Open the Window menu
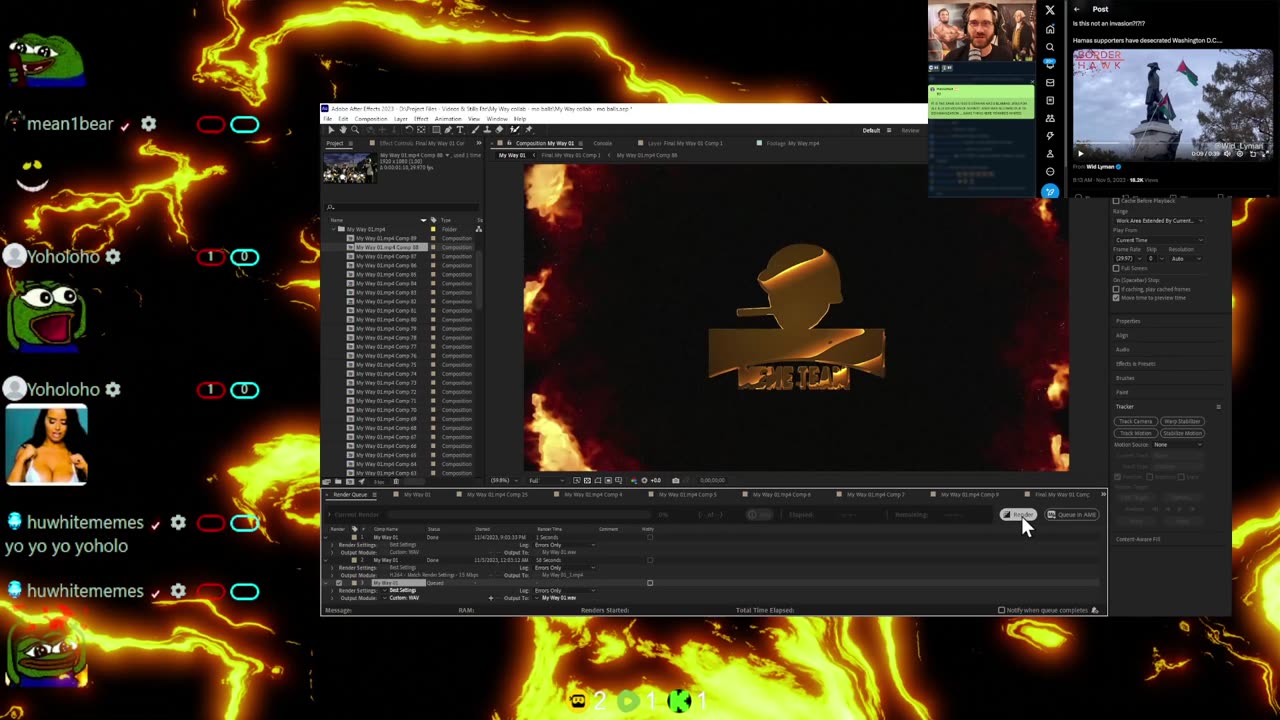1280x720 pixels. (x=497, y=119)
